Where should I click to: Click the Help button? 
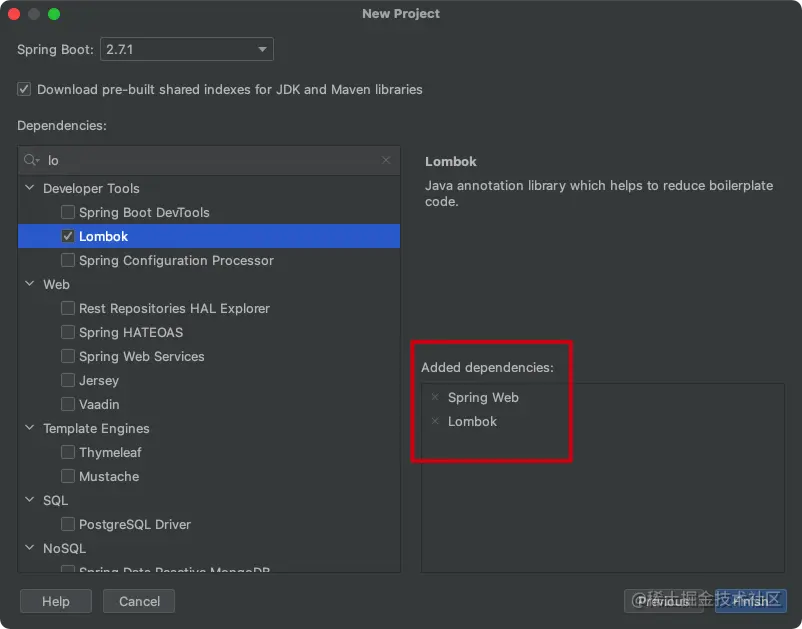click(56, 601)
